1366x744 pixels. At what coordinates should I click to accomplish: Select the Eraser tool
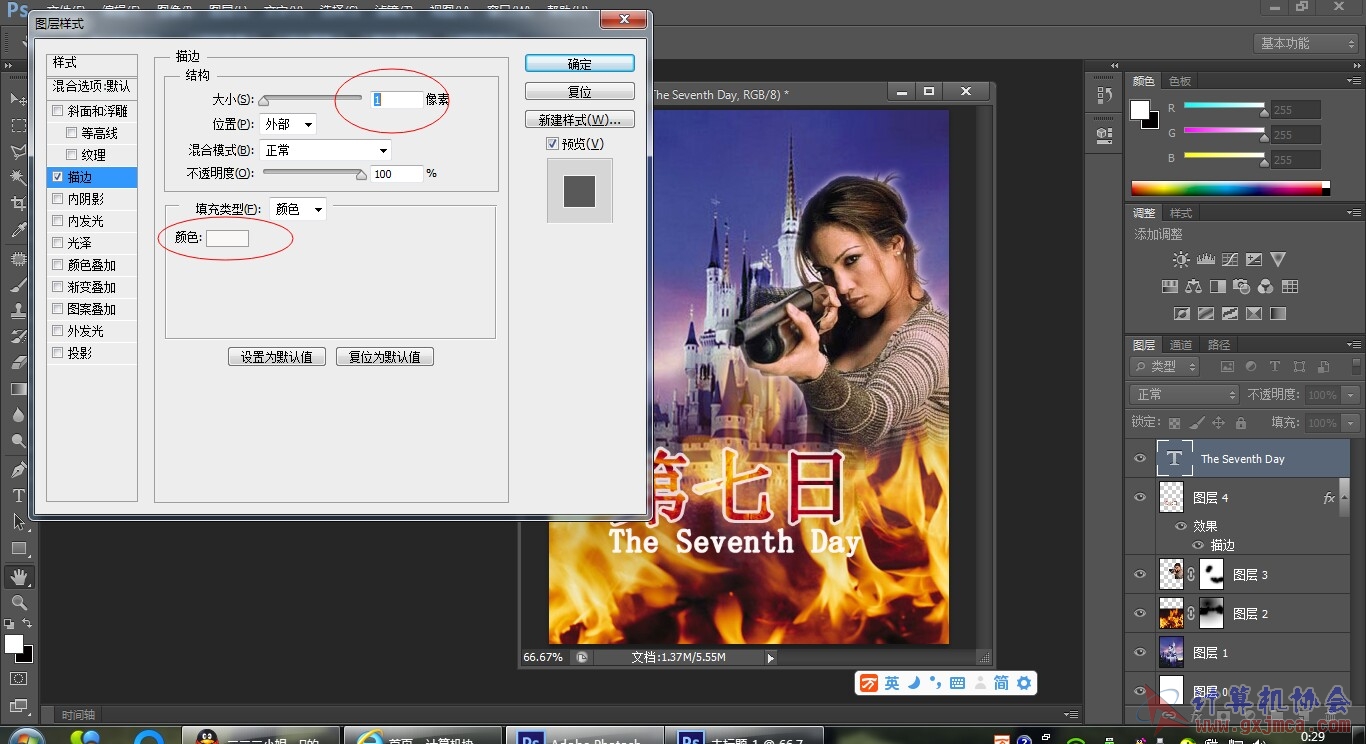[18, 363]
